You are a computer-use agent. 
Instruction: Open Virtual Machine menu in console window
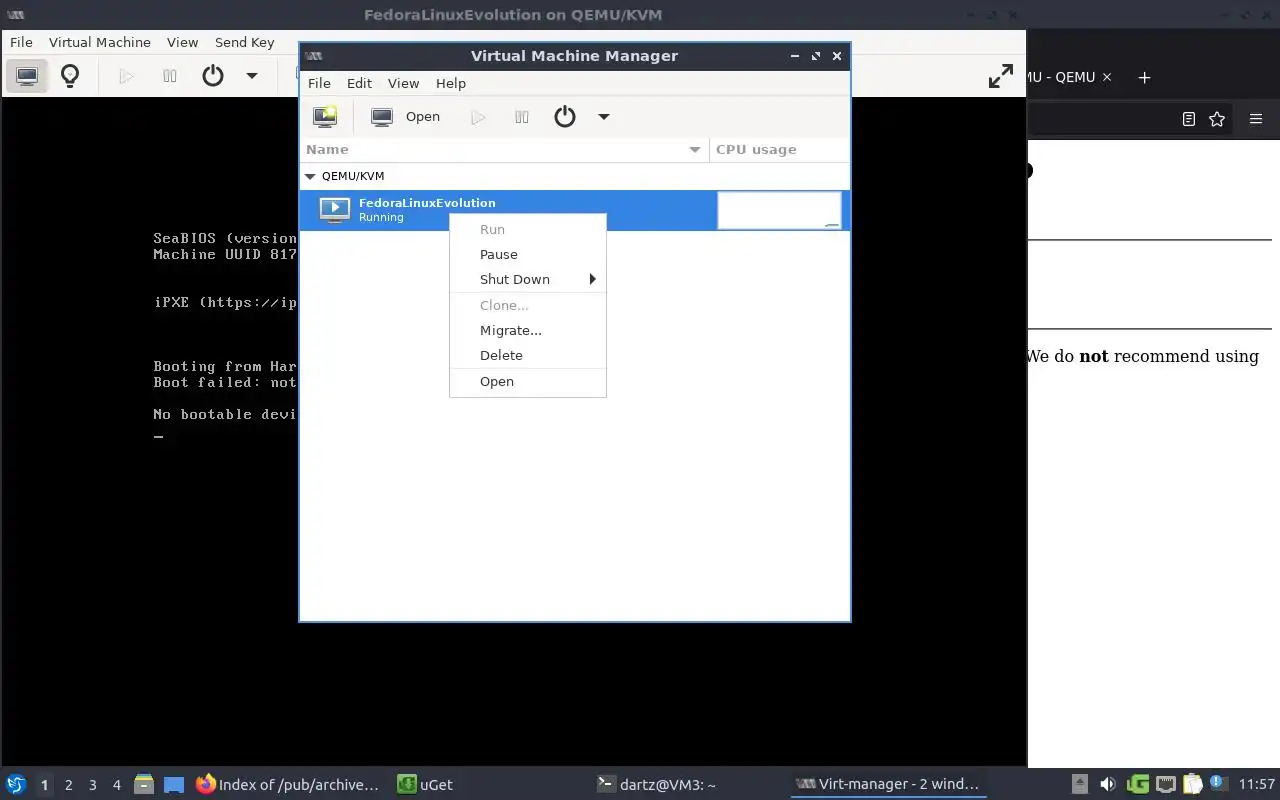[x=100, y=42]
